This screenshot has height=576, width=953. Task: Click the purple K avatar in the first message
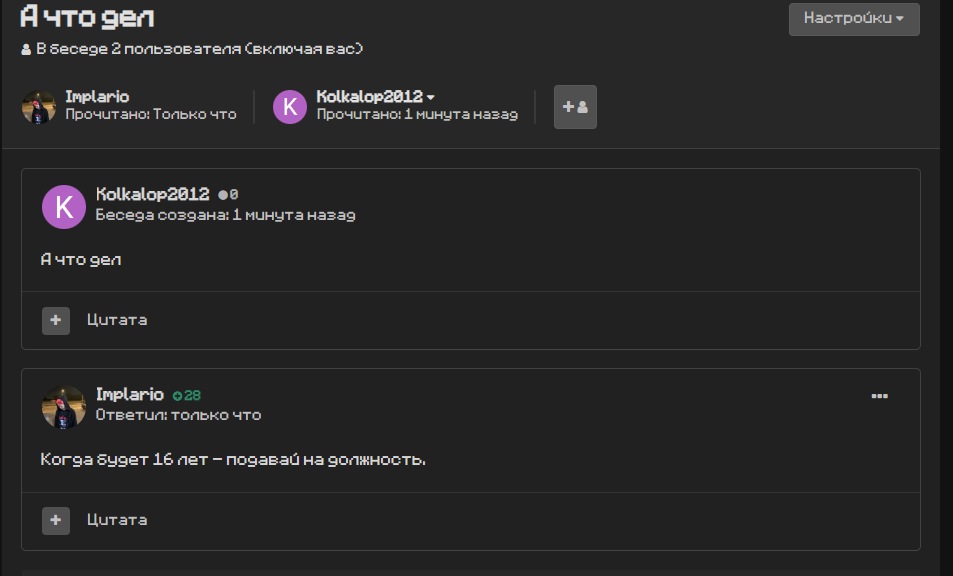tap(64, 207)
